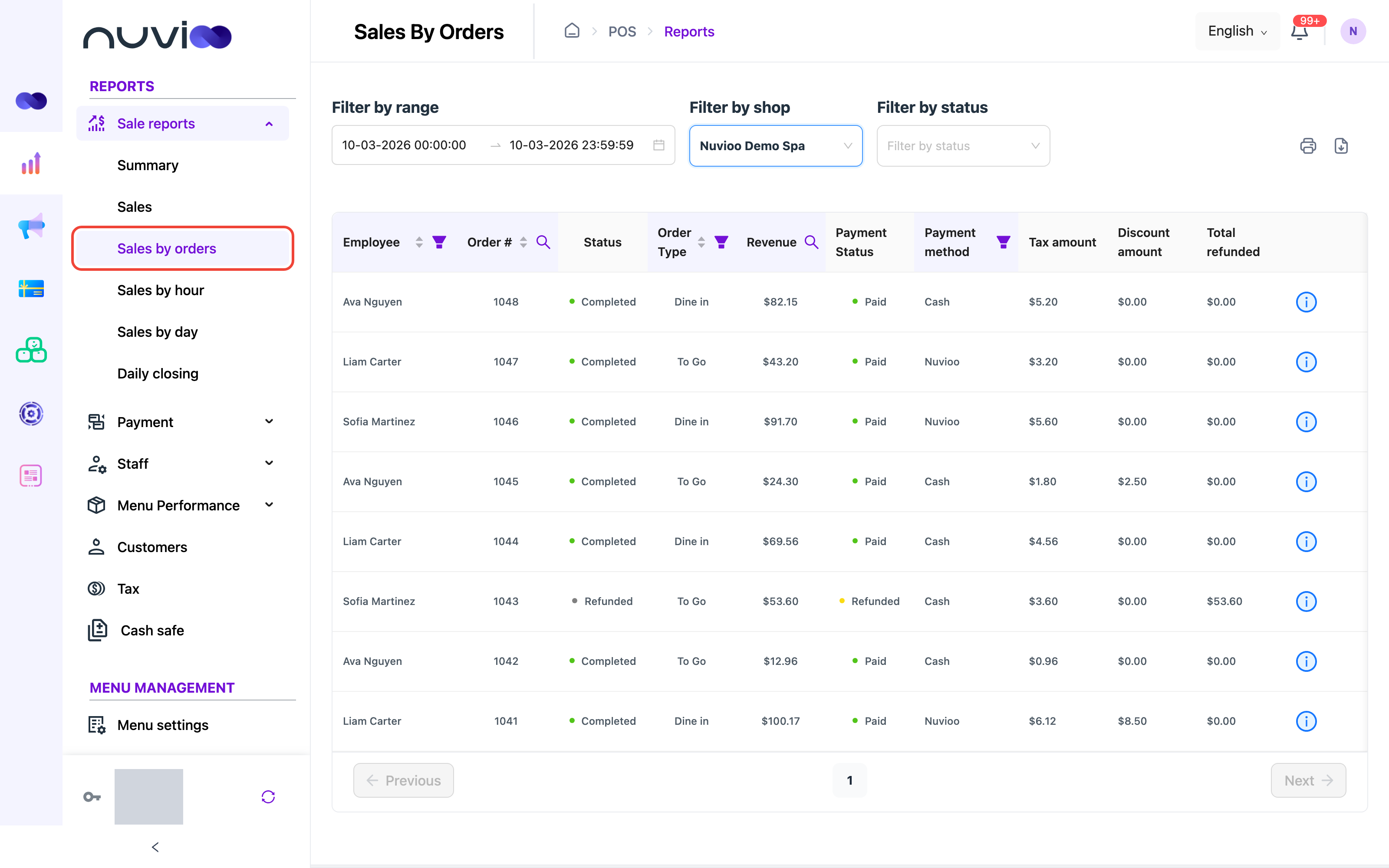Click the key icon in sidebar footer
This screenshot has width=1389, height=868.
(x=92, y=797)
